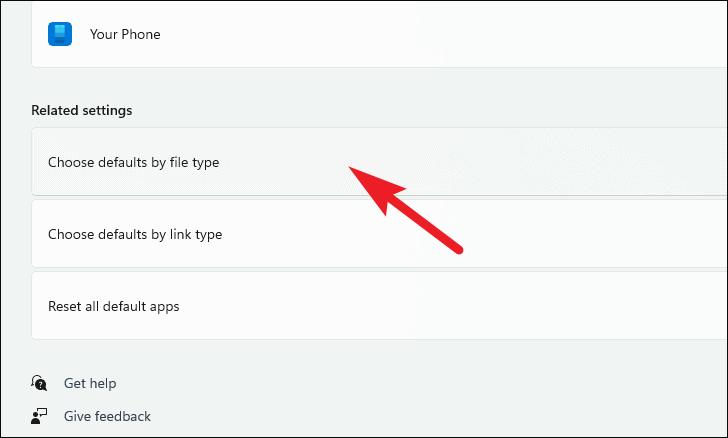Click the Related settings heading

tap(82, 111)
